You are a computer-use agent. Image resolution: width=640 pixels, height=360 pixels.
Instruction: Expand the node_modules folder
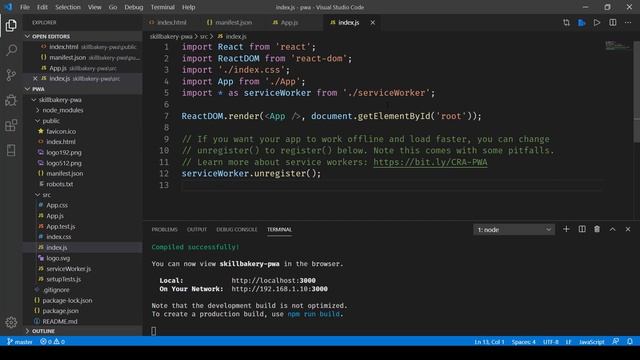point(83,110)
